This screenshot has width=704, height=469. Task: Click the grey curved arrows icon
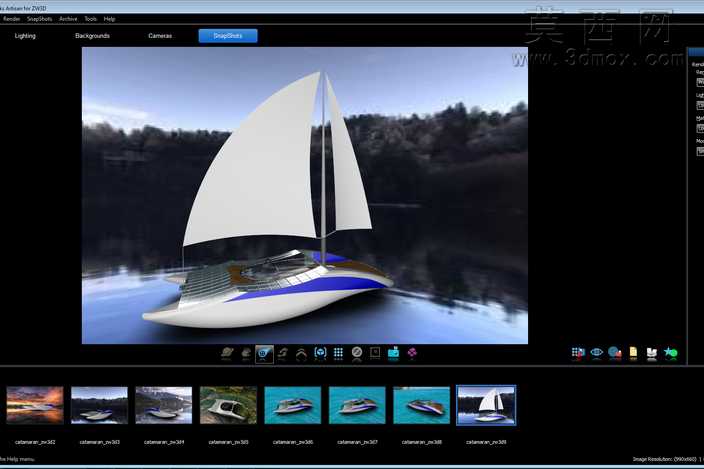click(x=282, y=353)
